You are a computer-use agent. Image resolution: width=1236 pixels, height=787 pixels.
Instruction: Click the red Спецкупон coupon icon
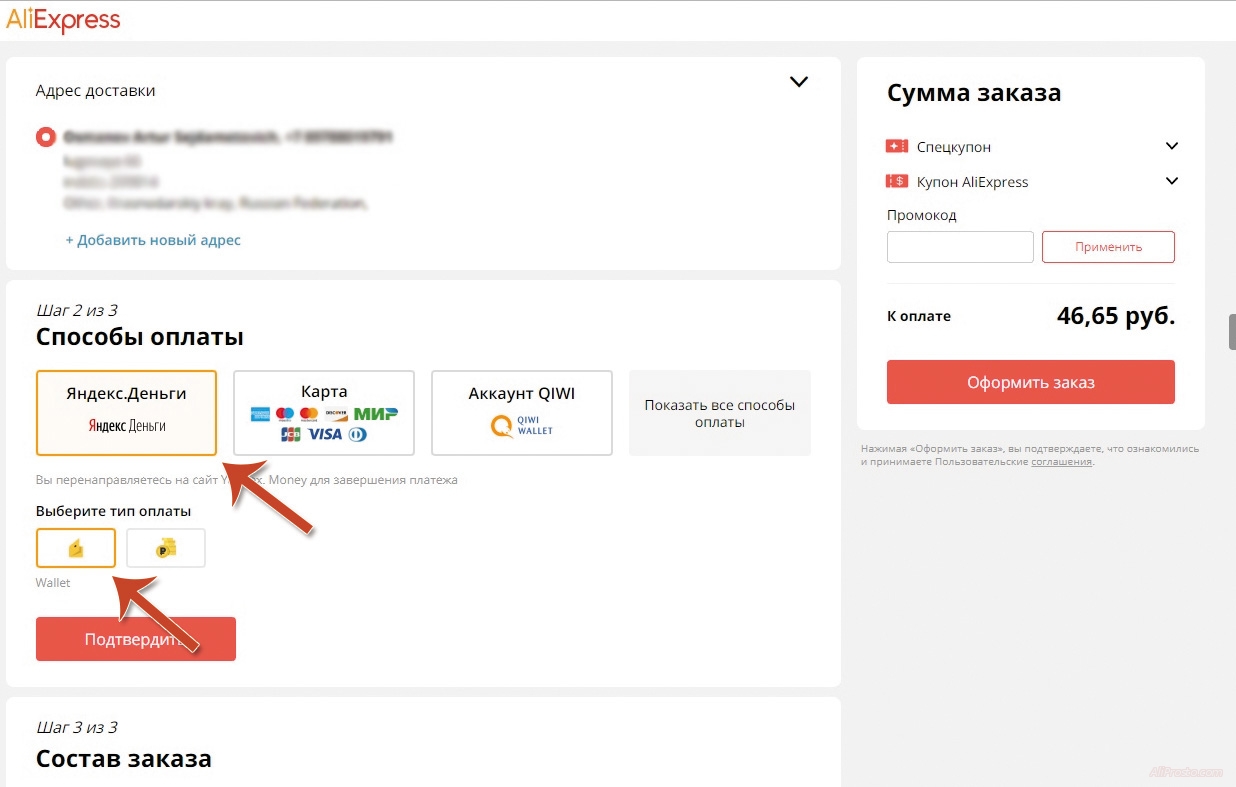pos(897,147)
